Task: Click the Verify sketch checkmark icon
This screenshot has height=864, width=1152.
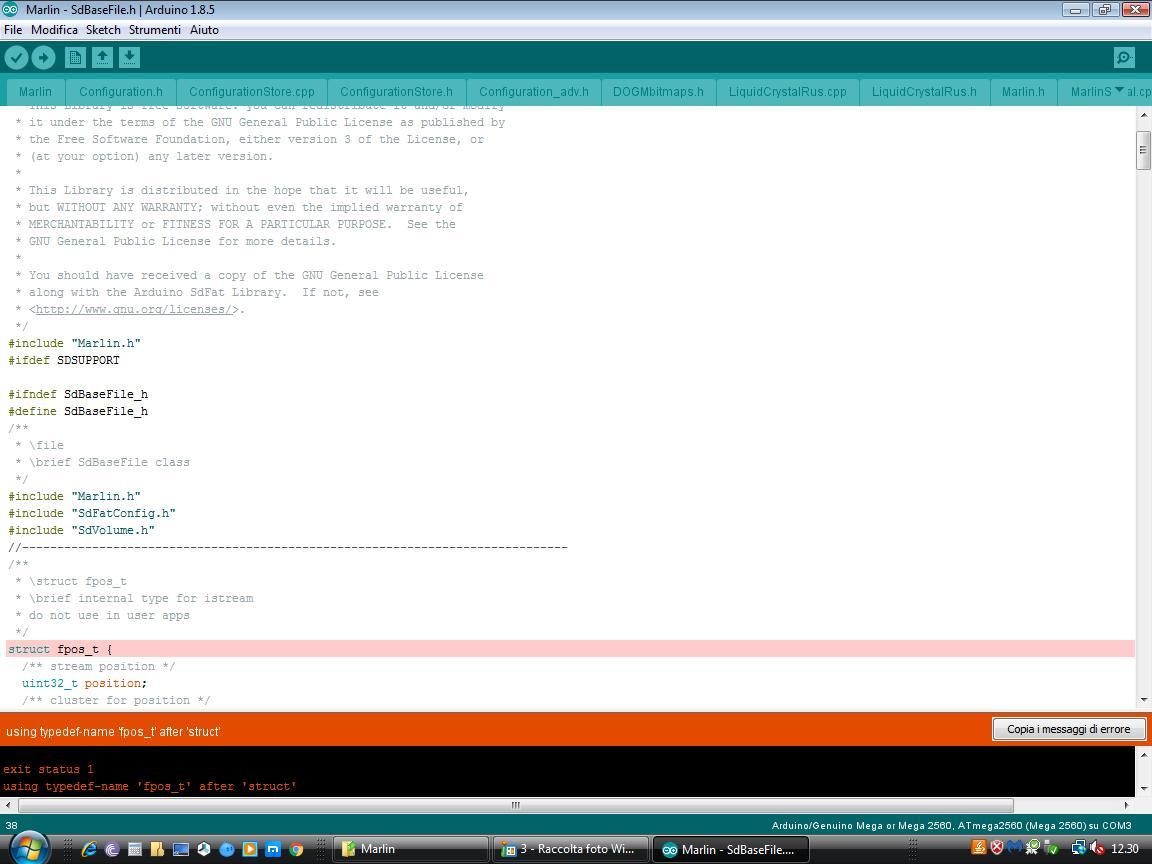Action: [16, 58]
